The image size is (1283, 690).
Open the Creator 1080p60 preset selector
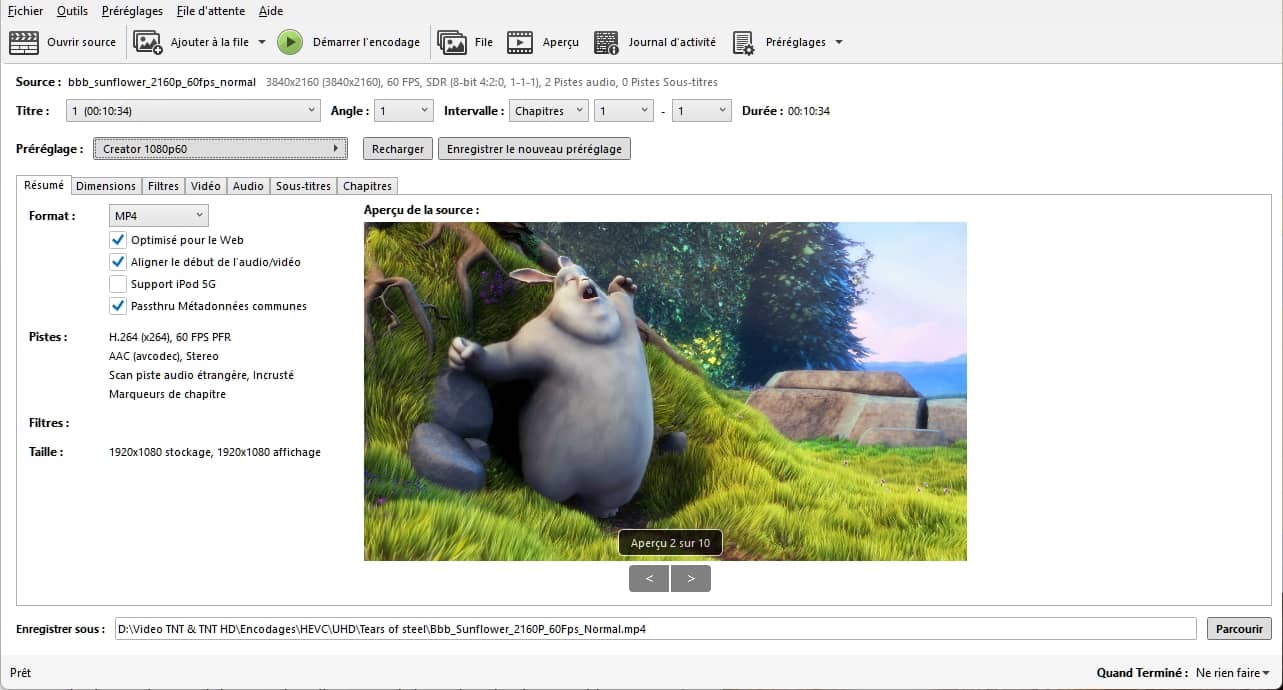click(x=220, y=149)
